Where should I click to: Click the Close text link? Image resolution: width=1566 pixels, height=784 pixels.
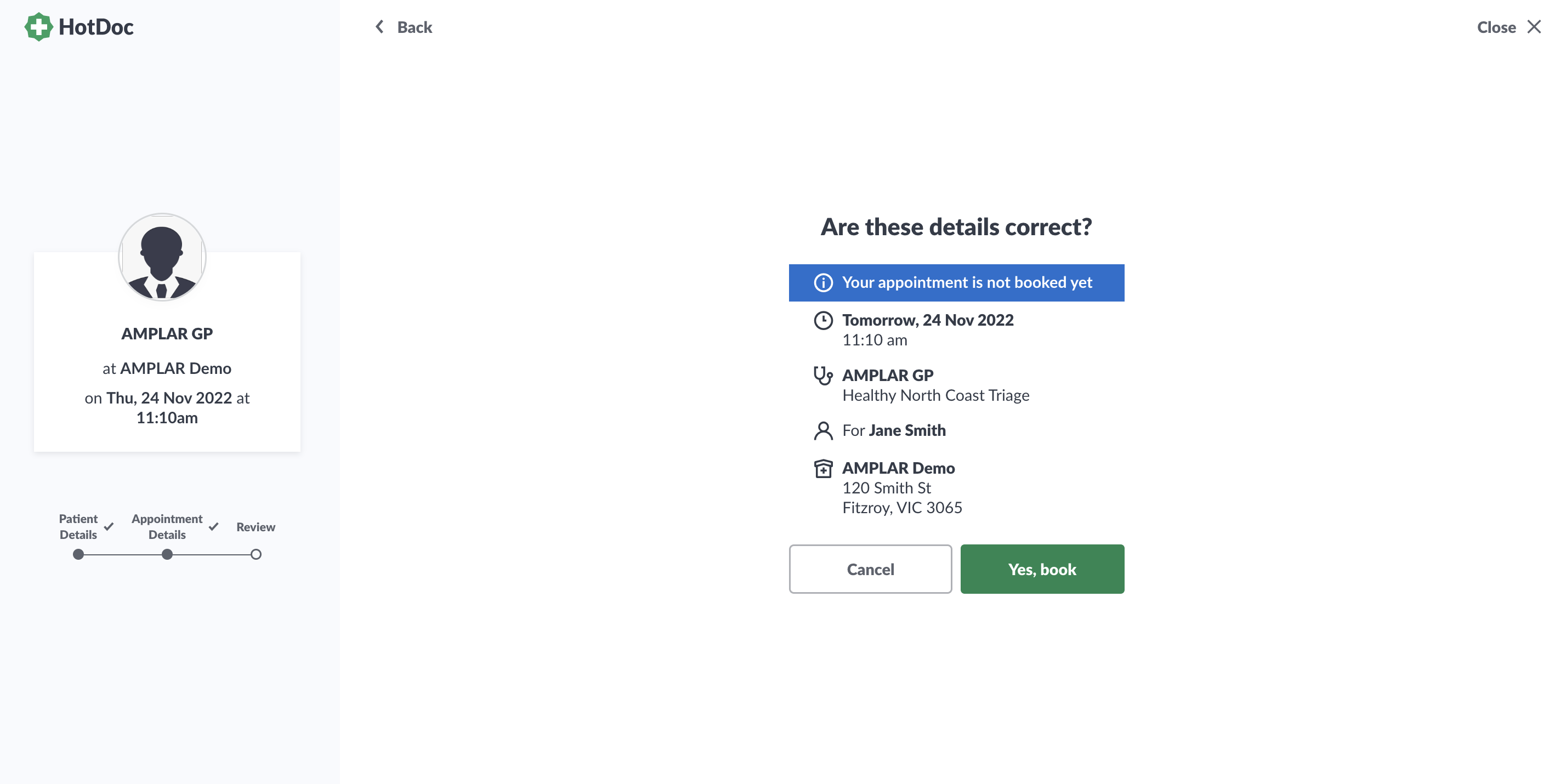(x=1496, y=27)
